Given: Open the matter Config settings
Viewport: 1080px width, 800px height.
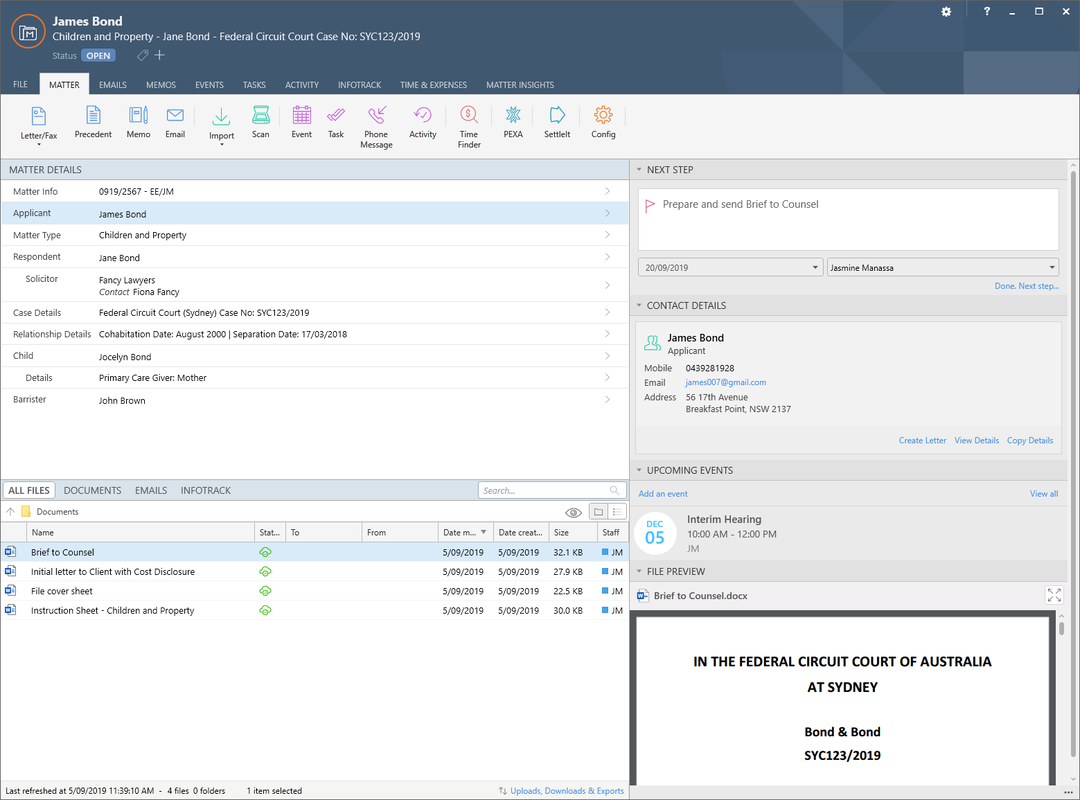Looking at the screenshot, I should [x=603, y=122].
